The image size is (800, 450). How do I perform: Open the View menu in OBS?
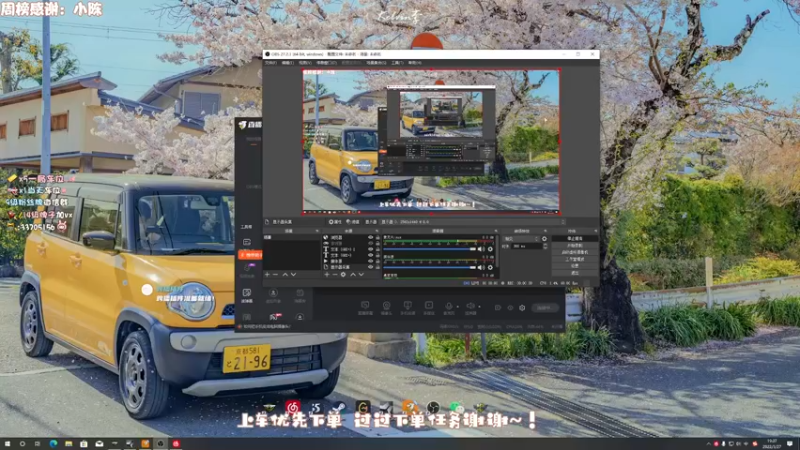tap(305, 63)
